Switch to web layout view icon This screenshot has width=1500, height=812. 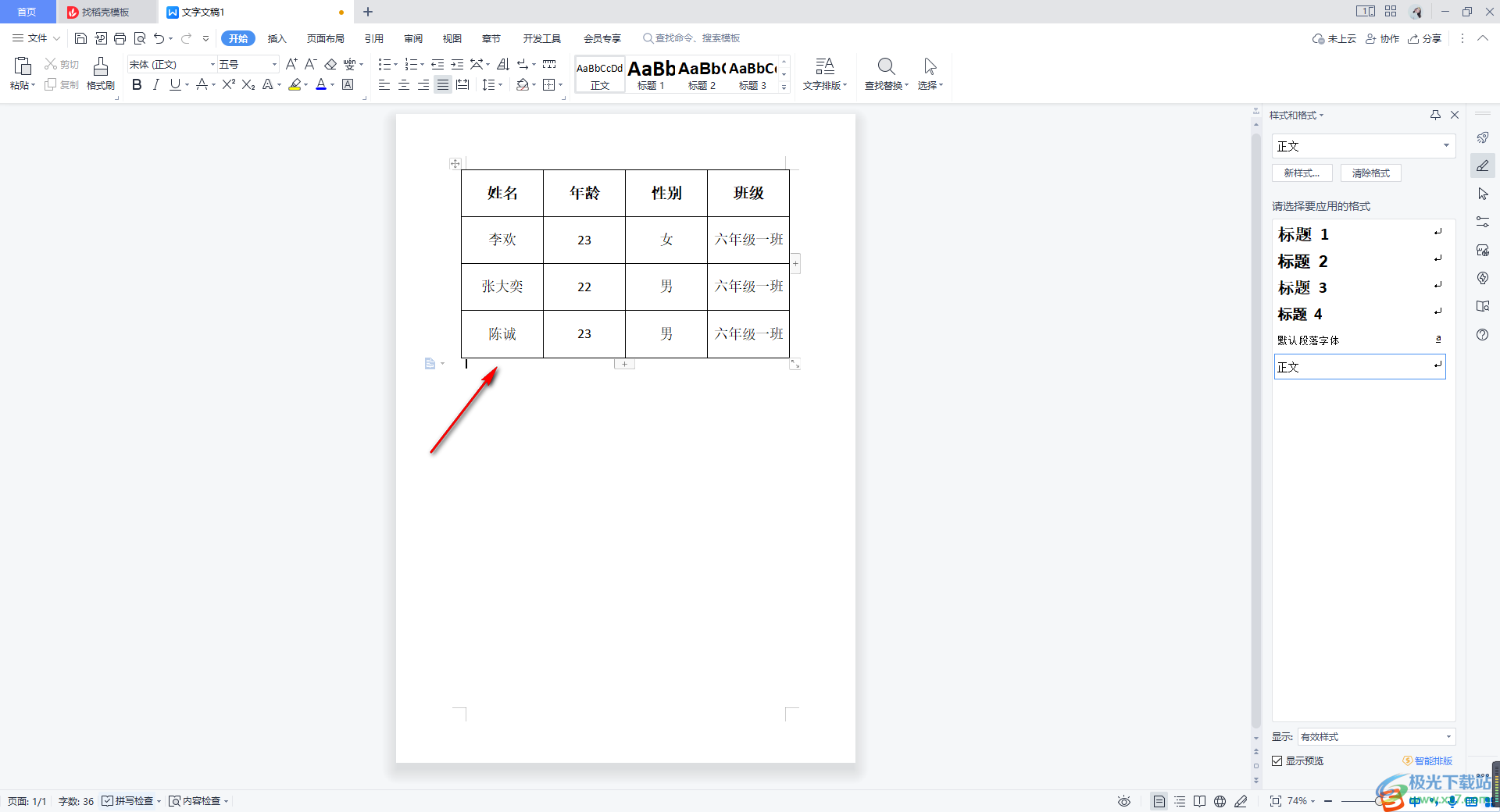pyautogui.click(x=1220, y=801)
